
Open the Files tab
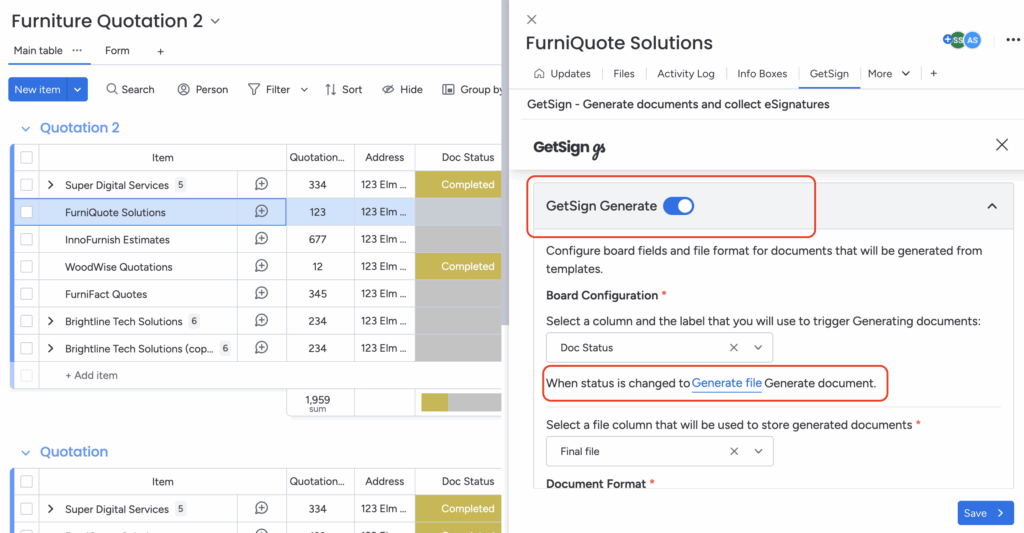[624, 74]
